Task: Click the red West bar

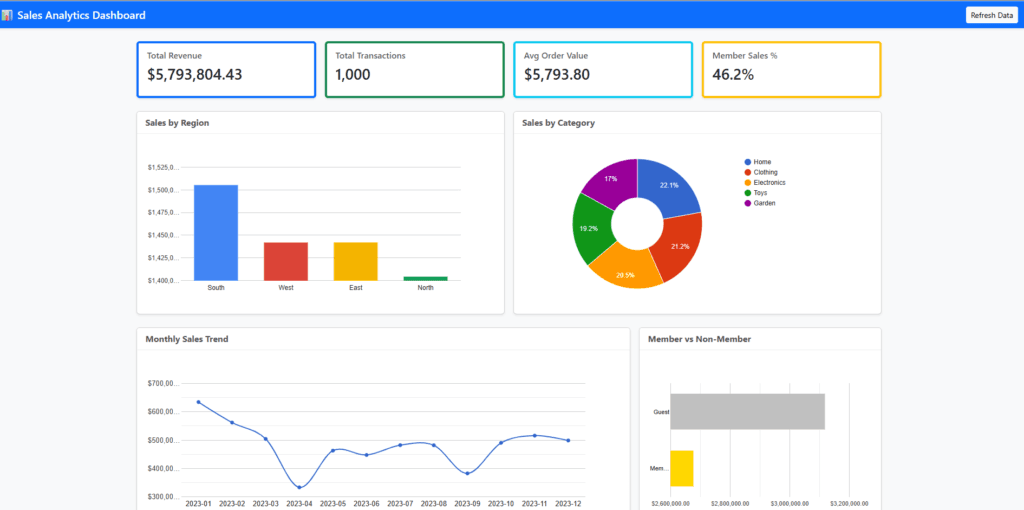Action: (286, 261)
